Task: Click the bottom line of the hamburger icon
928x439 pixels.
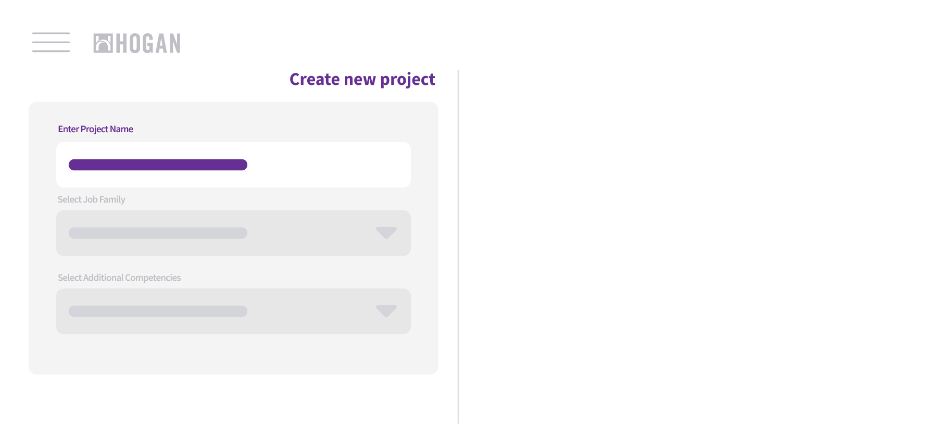Action: click(x=51, y=51)
